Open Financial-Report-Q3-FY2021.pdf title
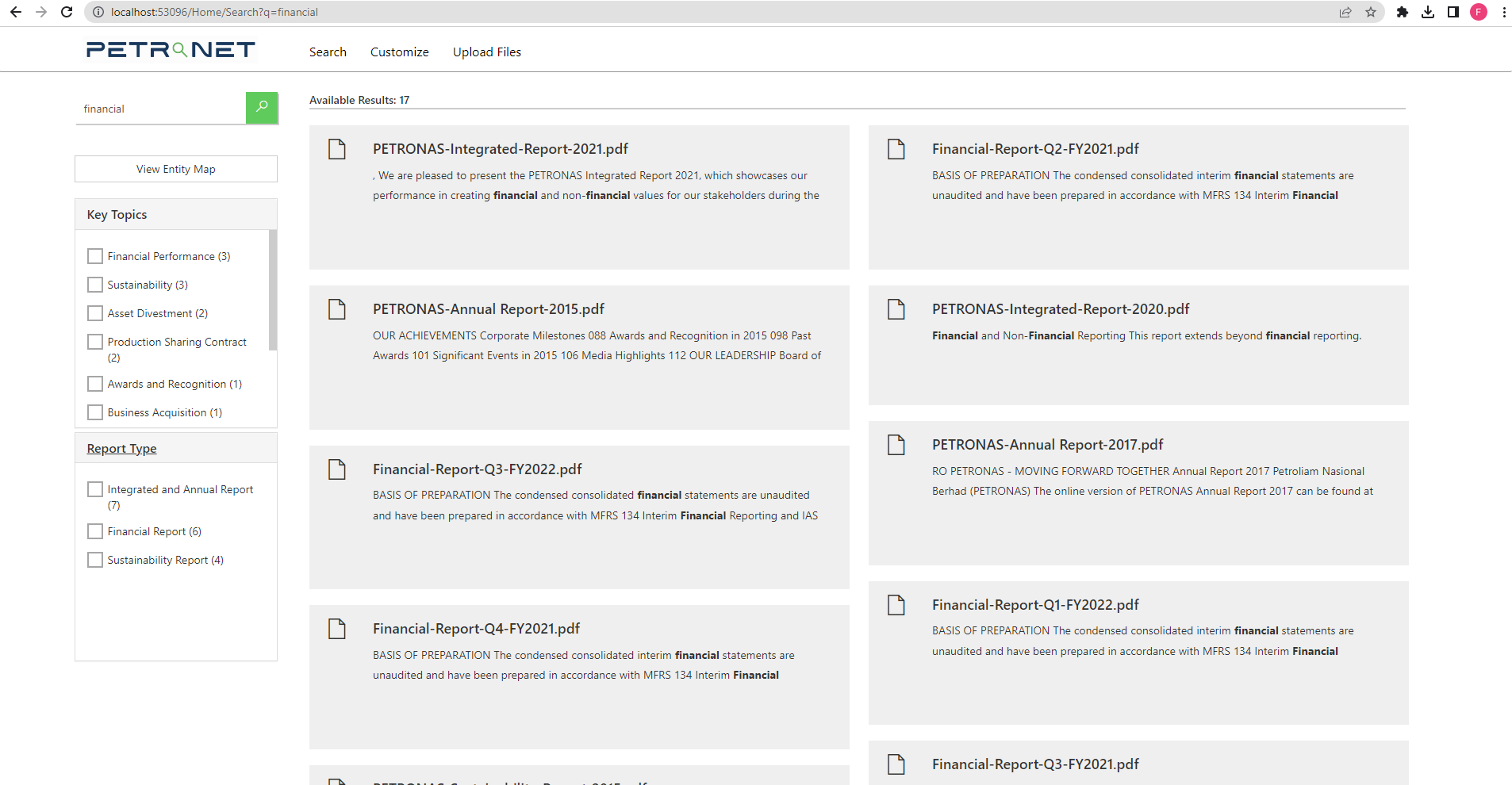Viewport: 1512px width, 785px height. pyautogui.click(x=1035, y=764)
